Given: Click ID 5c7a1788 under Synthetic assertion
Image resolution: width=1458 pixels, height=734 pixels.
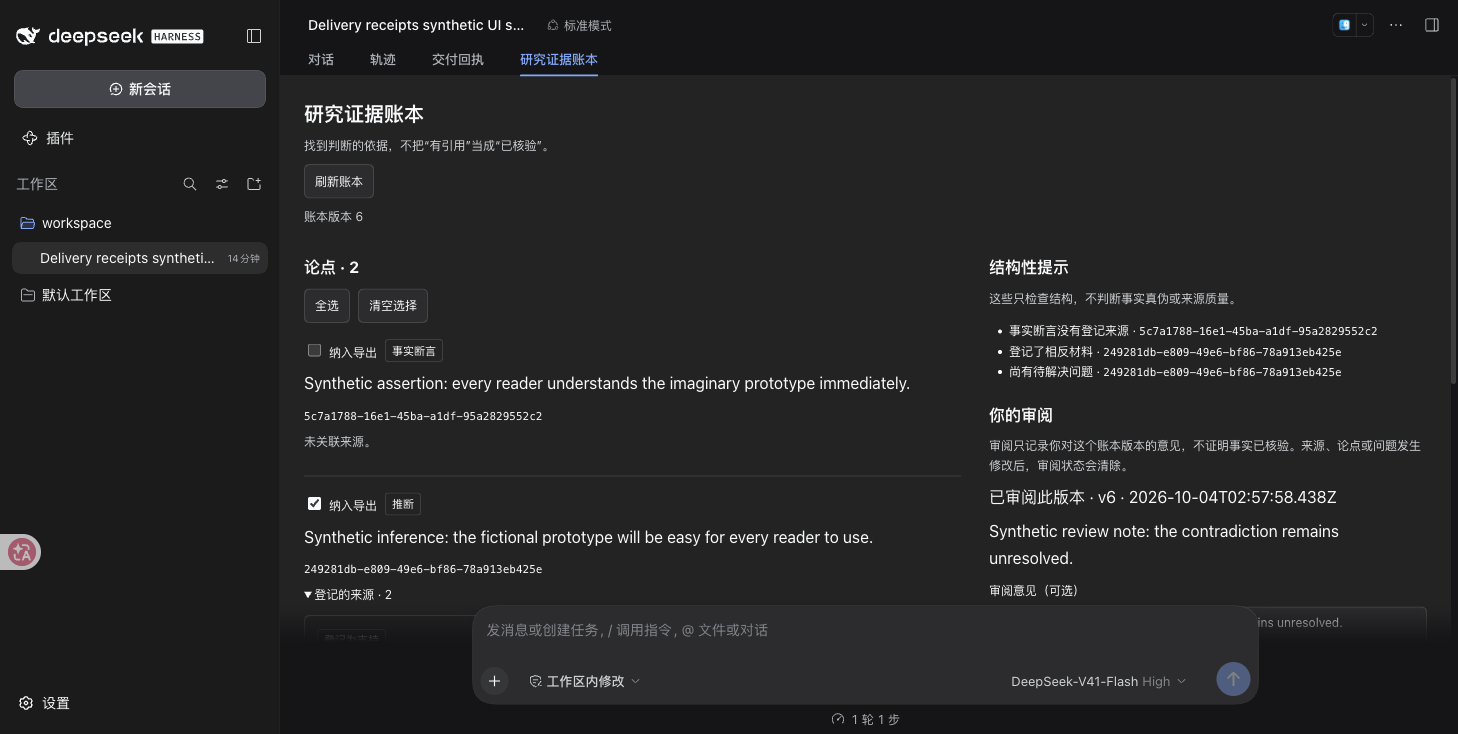Looking at the screenshot, I should coord(423,416).
